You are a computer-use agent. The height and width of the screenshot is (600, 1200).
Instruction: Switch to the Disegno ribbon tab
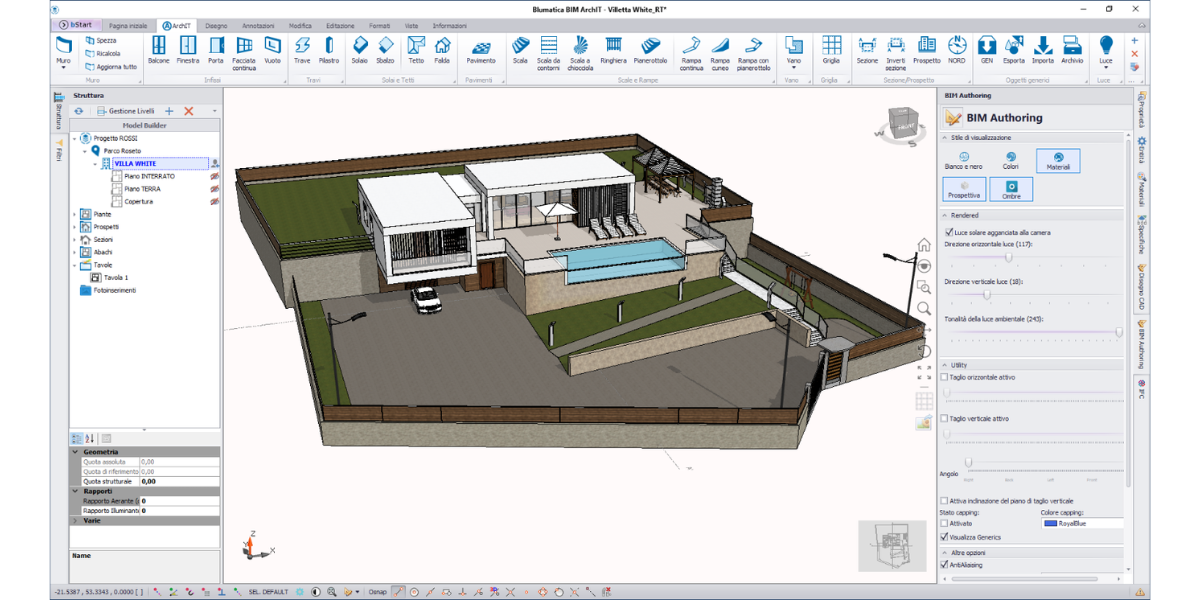point(215,25)
